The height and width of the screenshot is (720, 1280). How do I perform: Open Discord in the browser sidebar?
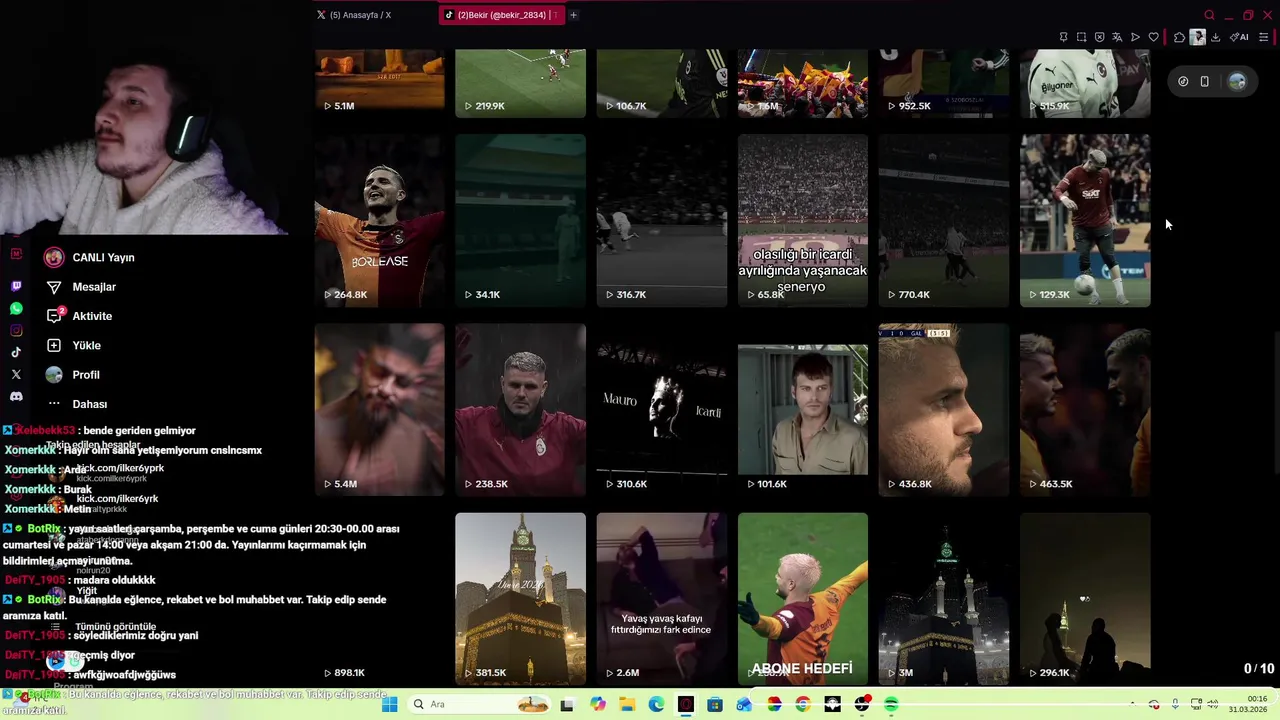click(x=16, y=397)
